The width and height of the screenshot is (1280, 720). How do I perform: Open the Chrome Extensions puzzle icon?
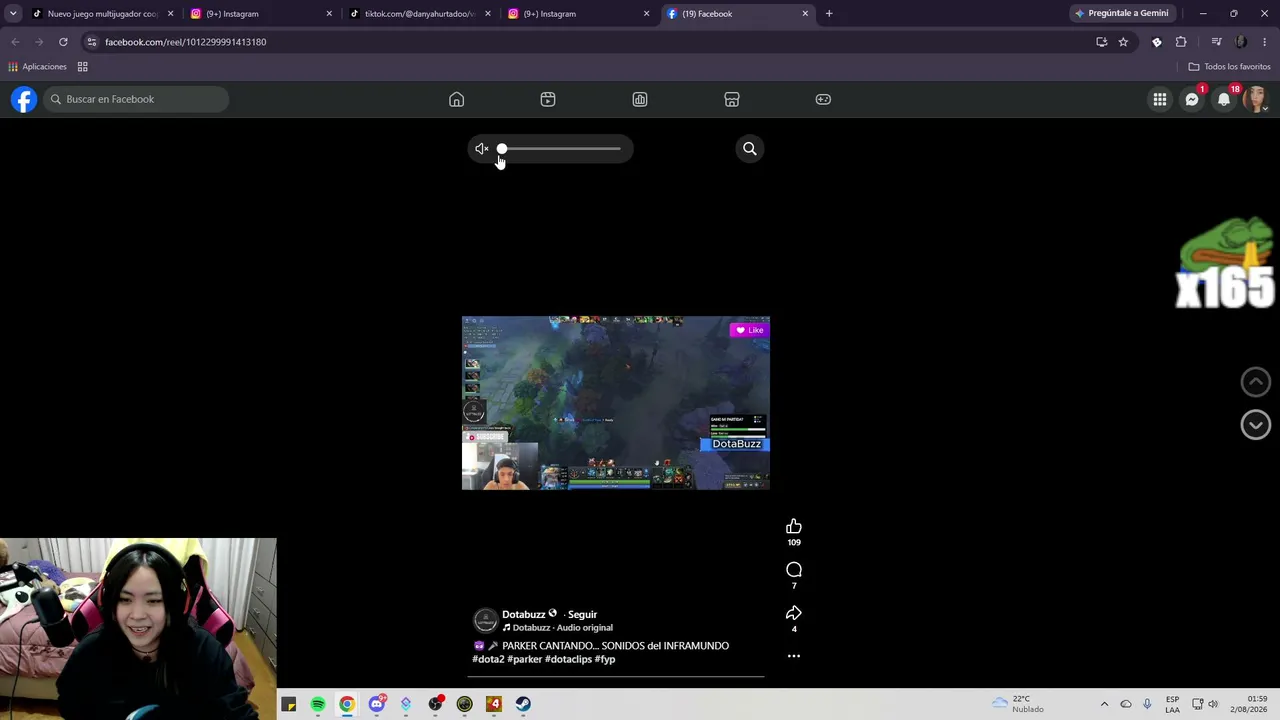tap(1181, 42)
